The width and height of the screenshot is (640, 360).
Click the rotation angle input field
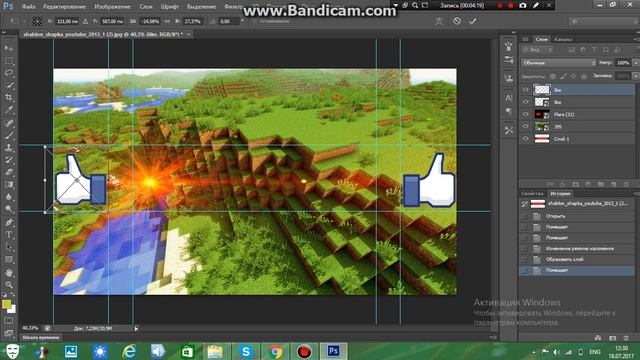(x=229, y=21)
